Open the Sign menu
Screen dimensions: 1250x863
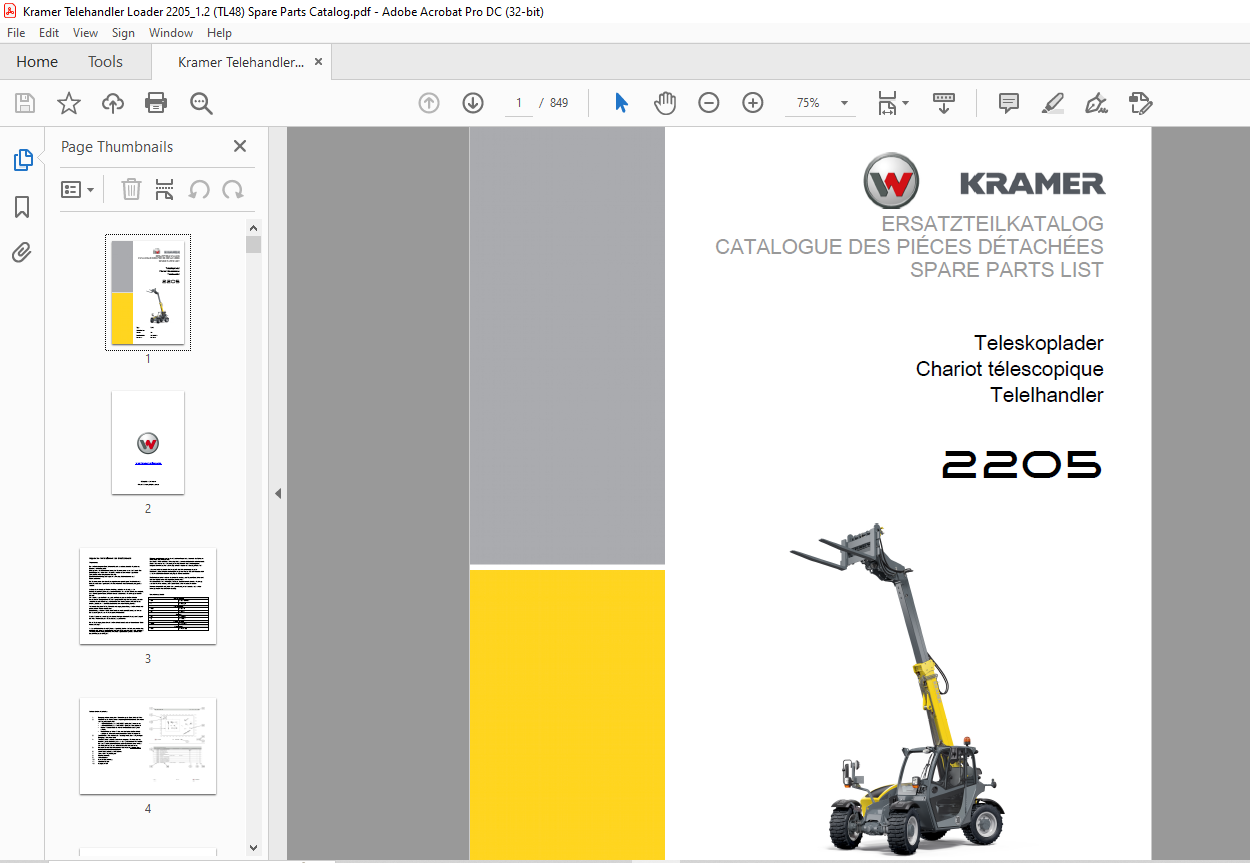(x=124, y=33)
